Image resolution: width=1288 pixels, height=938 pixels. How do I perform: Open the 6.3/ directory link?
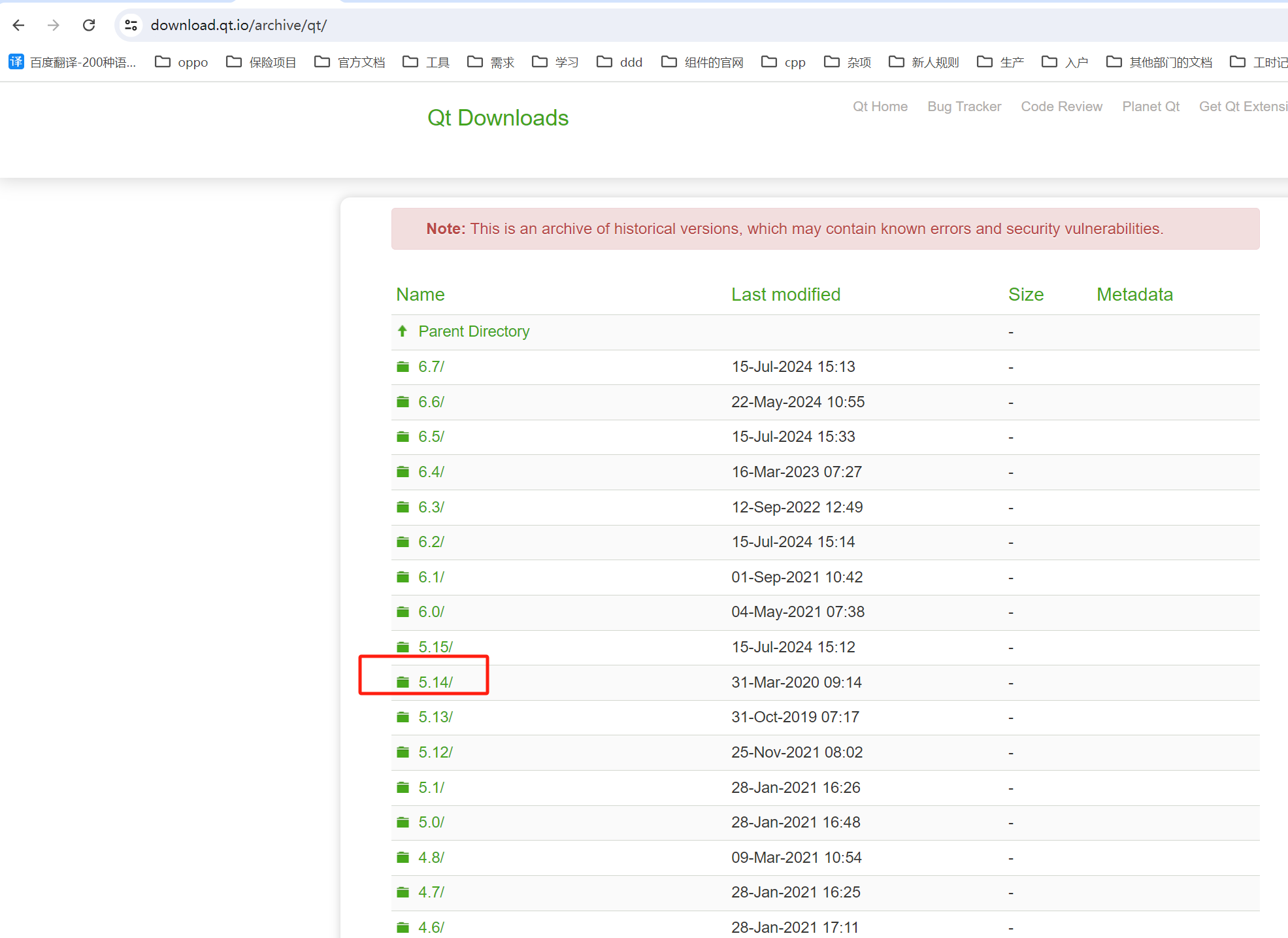(431, 507)
